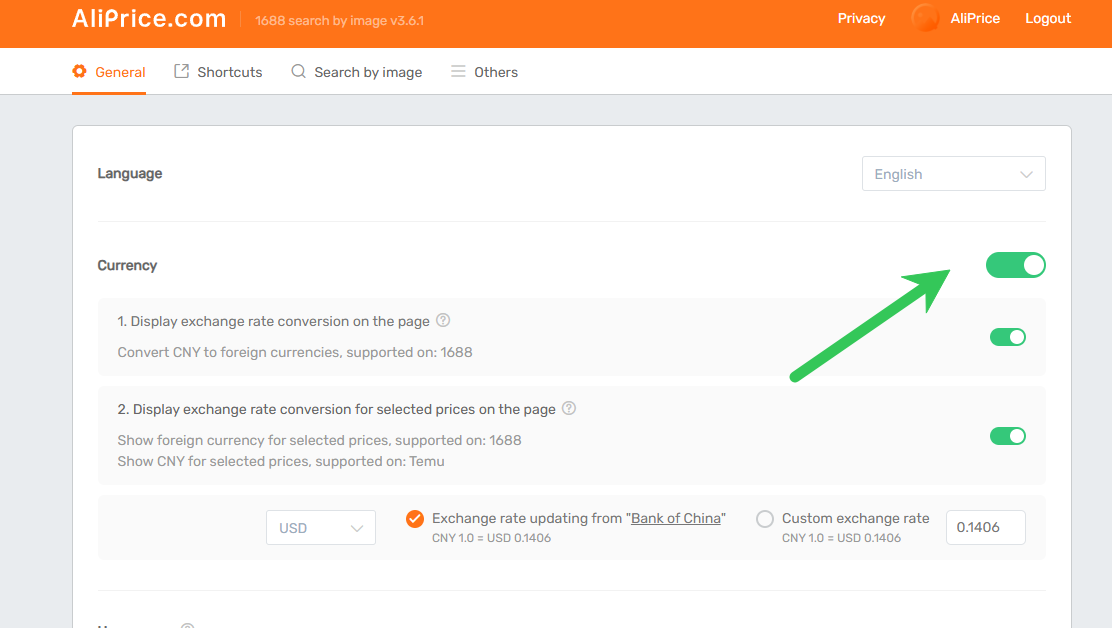Screen dimensions: 1112x628
Task: Click the General gear icon
Action: (80, 72)
